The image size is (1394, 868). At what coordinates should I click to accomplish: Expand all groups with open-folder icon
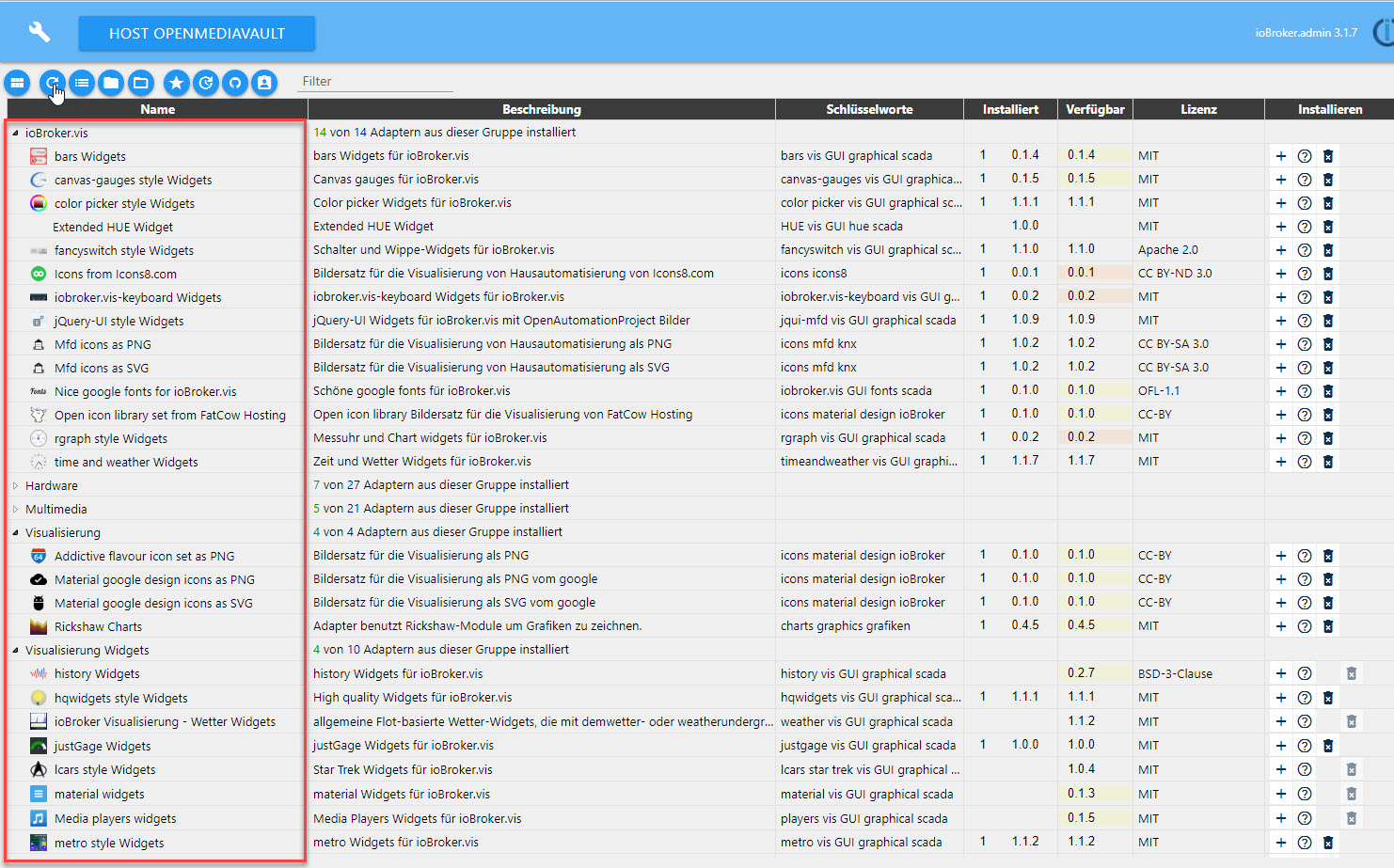(140, 83)
